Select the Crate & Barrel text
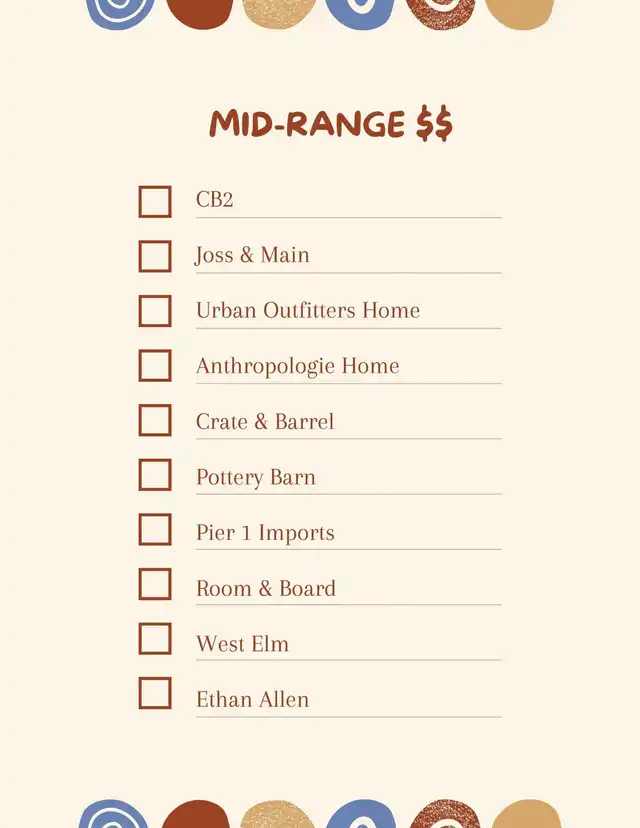640x828 pixels. tap(264, 421)
